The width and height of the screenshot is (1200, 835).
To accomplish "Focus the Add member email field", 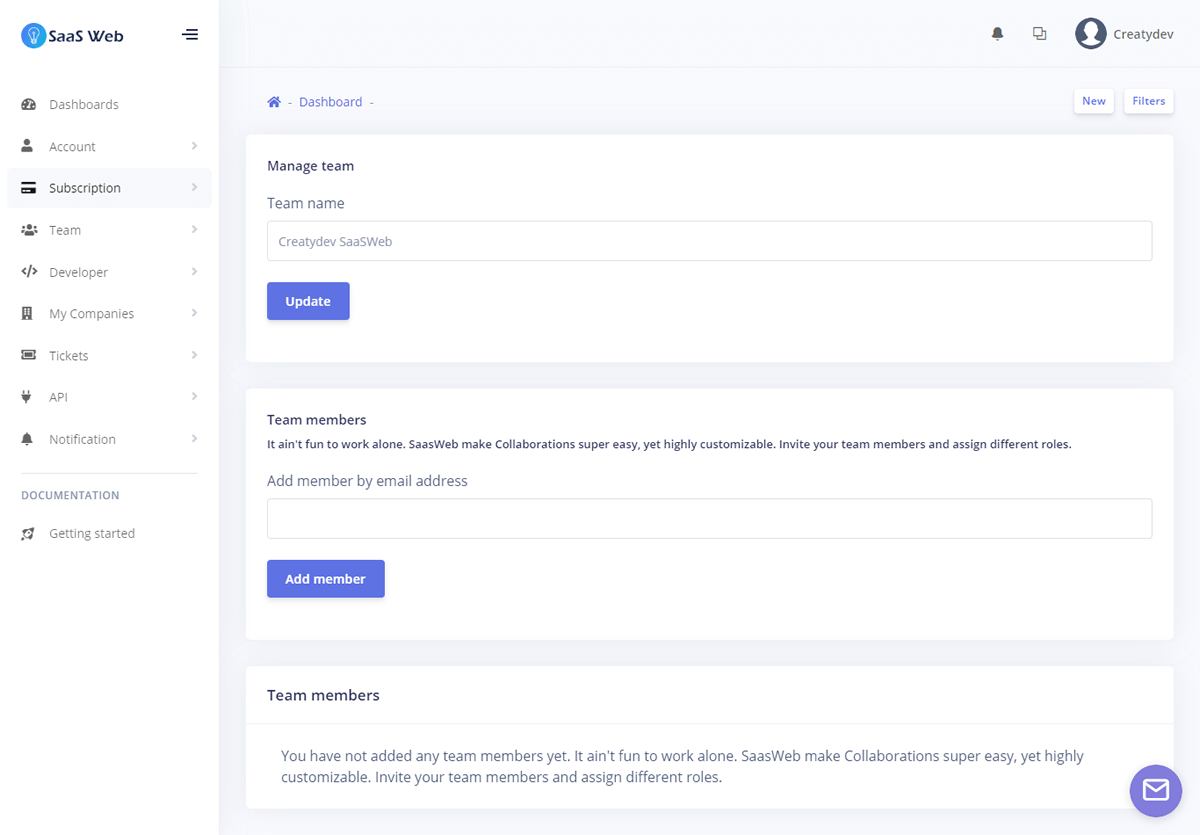I will [709, 519].
